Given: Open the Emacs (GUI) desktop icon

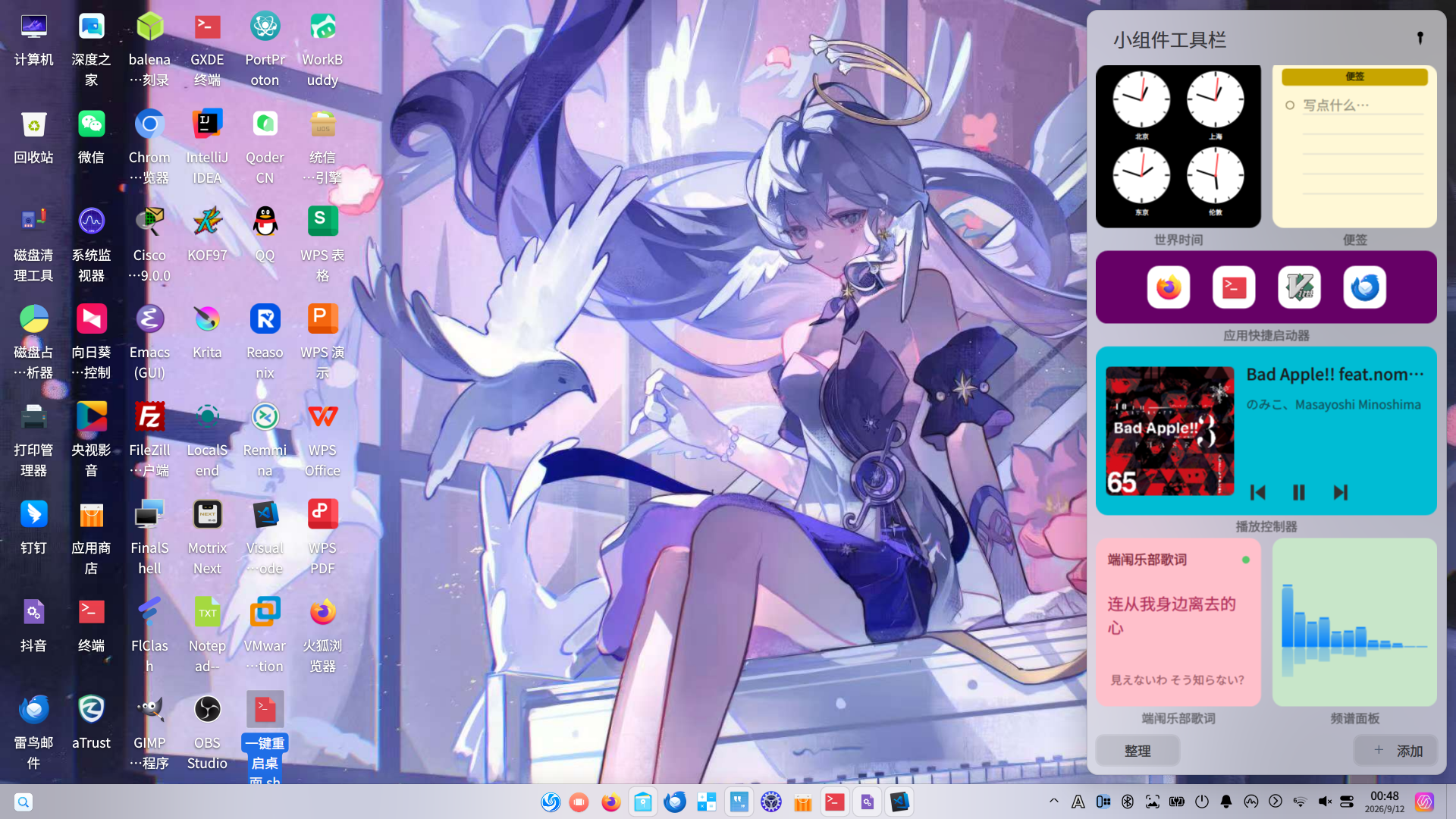Looking at the screenshot, I should [149, 319].
